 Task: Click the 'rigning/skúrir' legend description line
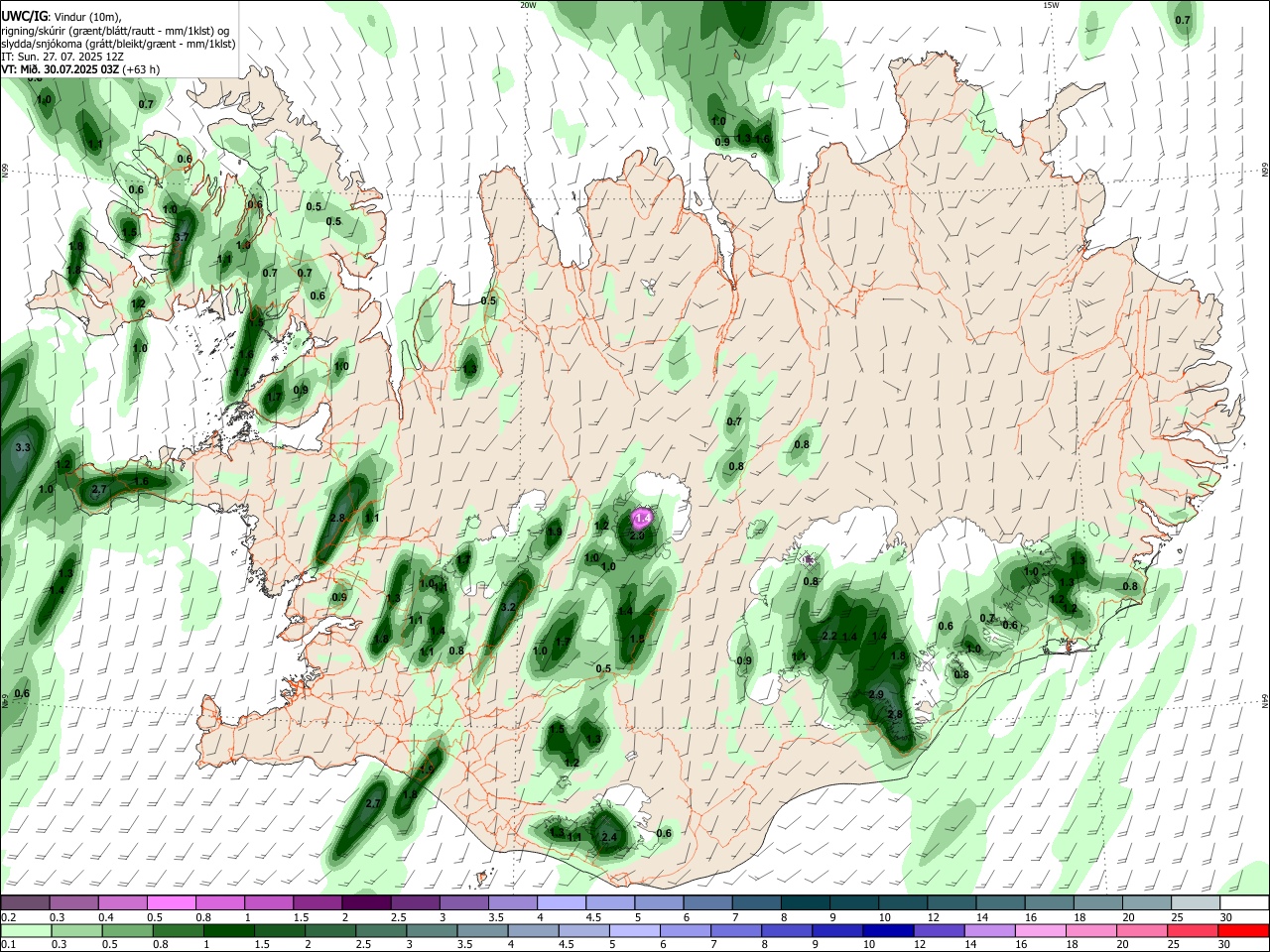pos(115,30)
